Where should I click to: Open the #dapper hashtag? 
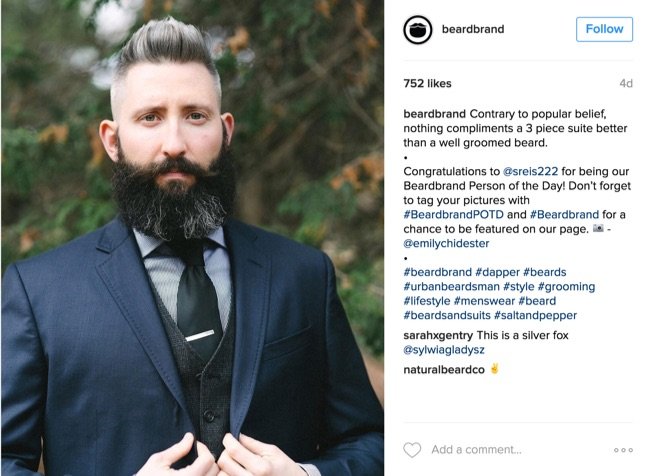point(497,272)
